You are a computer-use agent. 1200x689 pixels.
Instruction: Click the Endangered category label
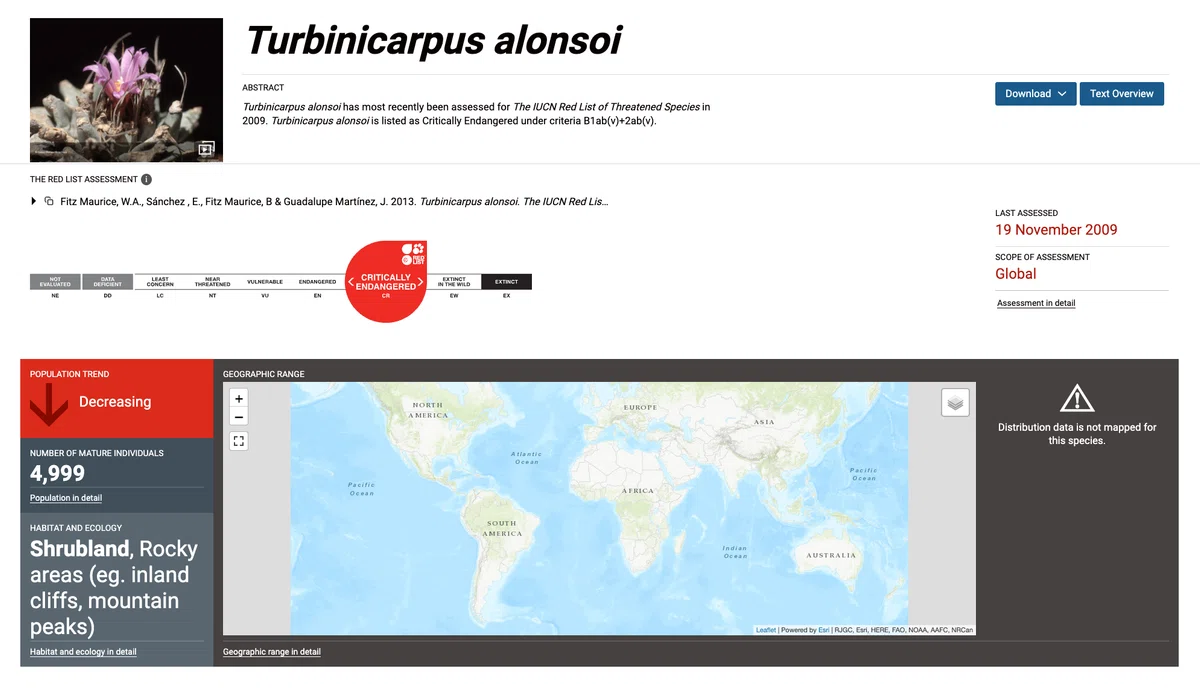coord(317,282)
